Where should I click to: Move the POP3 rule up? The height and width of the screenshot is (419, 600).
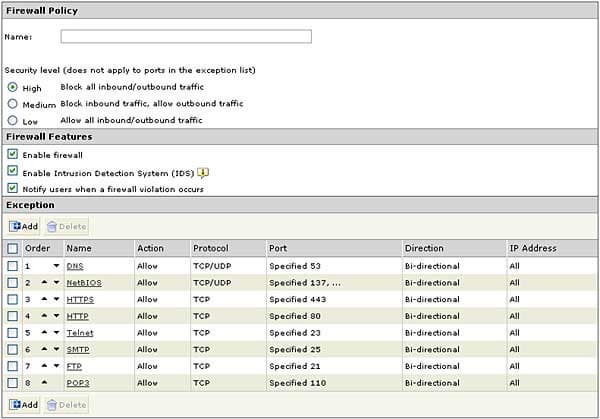point(44,382)
